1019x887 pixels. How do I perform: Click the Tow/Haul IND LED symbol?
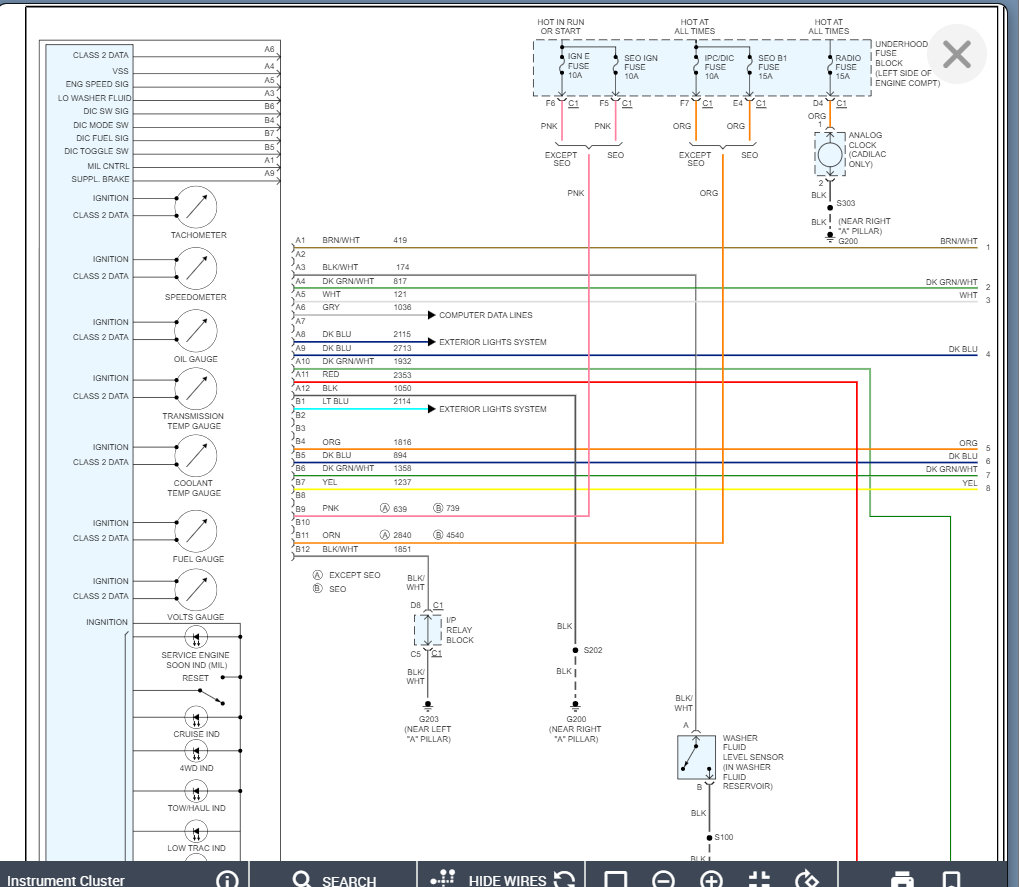point(196,791)
